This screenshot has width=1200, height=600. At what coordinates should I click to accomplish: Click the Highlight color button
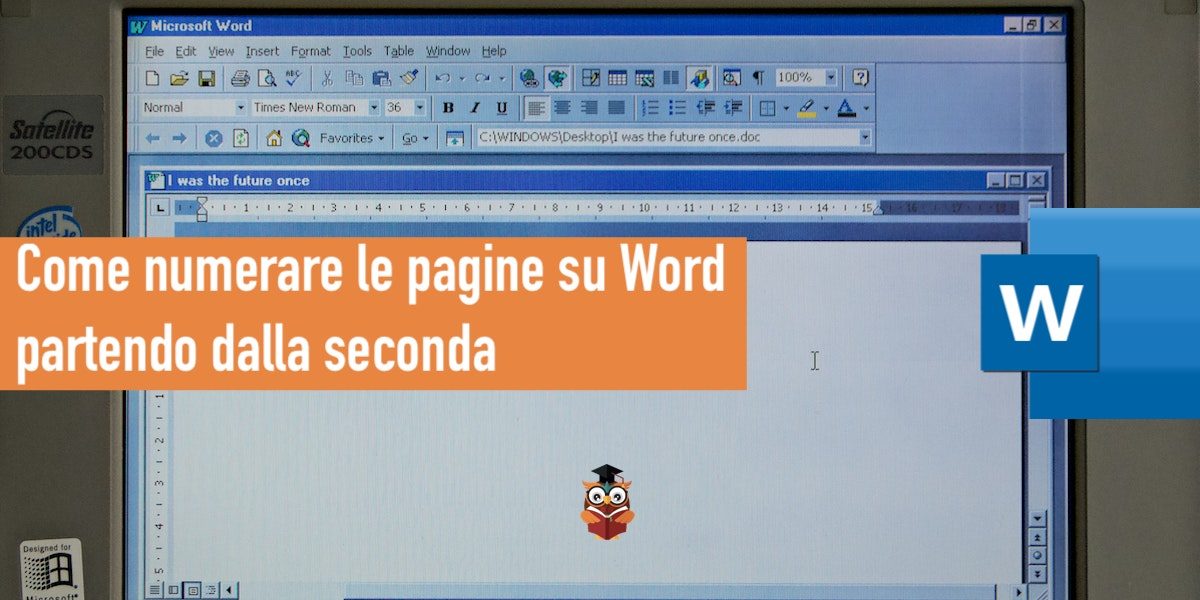pyautogui.click(x=807, y=107)
